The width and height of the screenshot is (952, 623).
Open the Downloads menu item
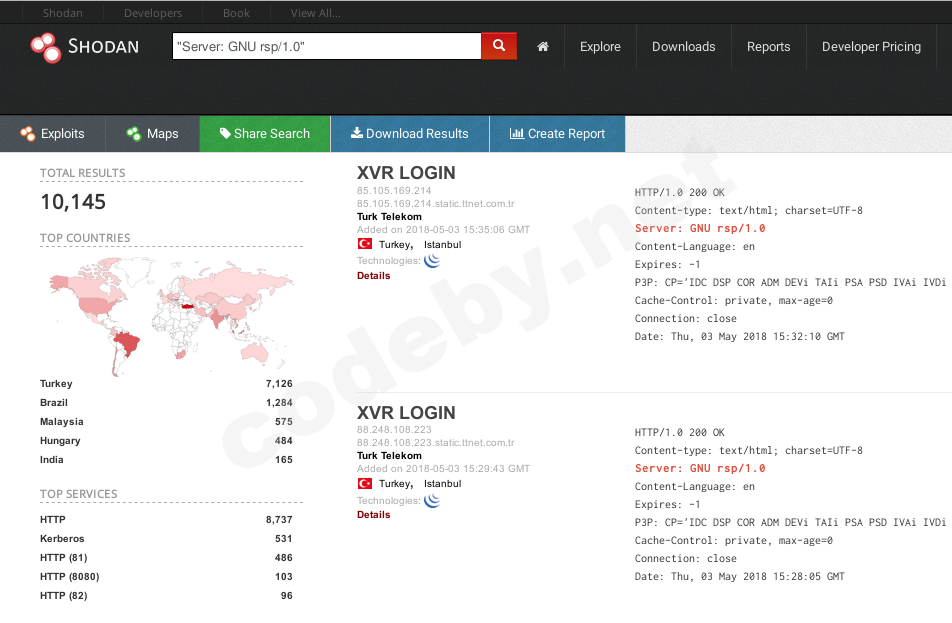[684, 47]
